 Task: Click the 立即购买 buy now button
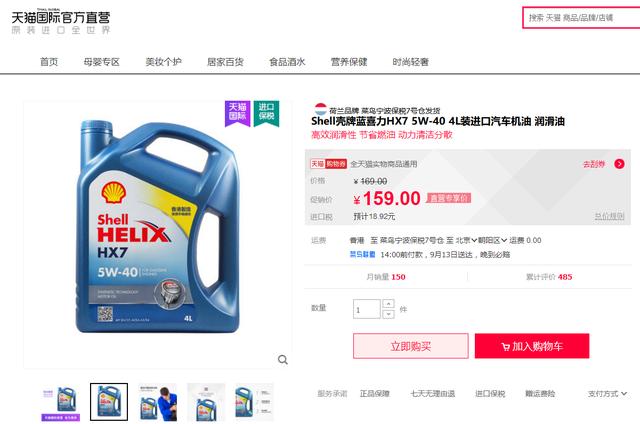tap(411, 346)
